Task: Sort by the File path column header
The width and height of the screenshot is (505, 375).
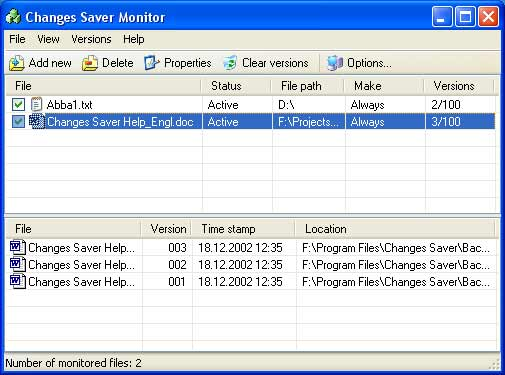Action: click(308, 86)
